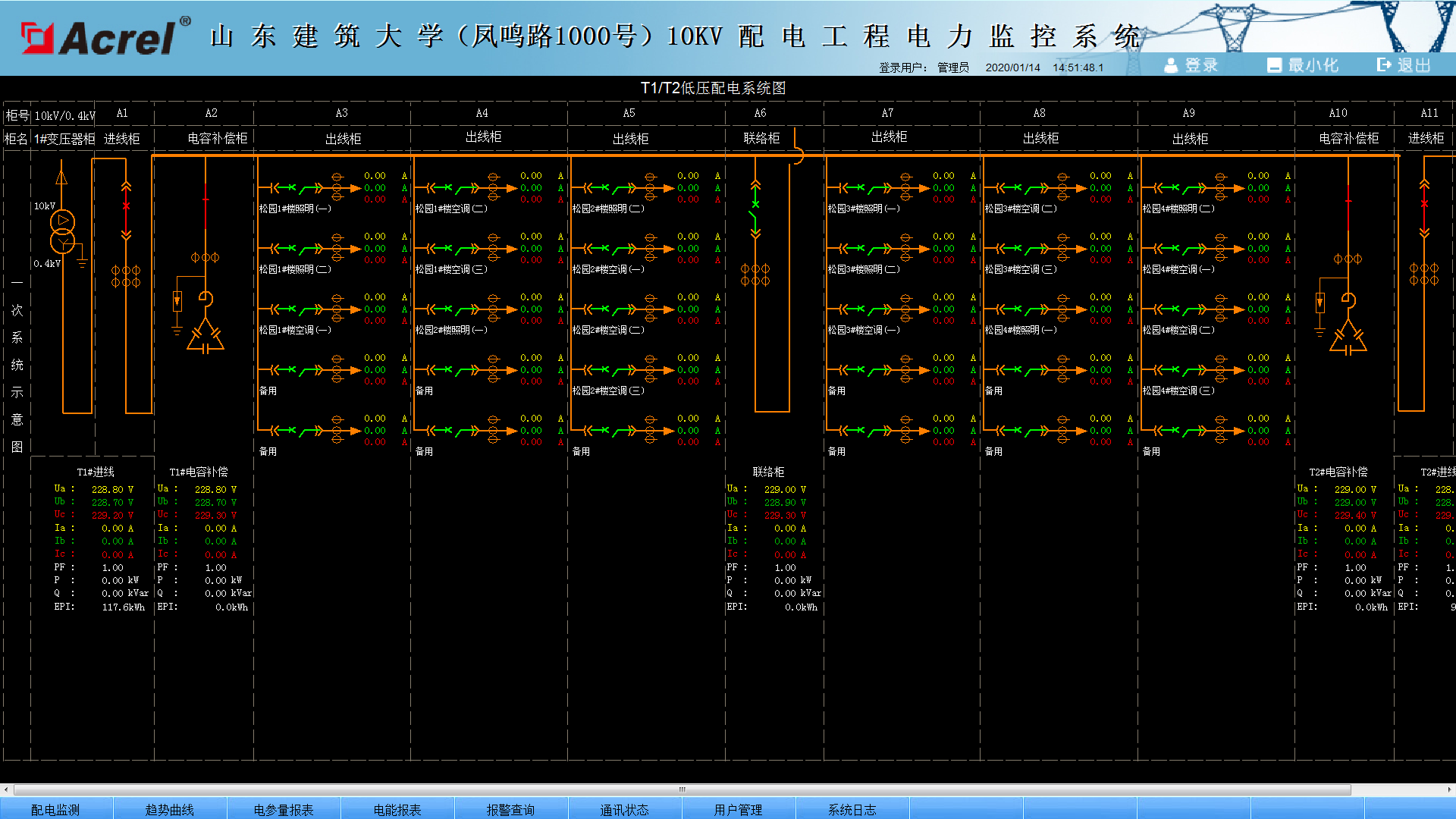Click the login person icon

tap(1171, 66)
